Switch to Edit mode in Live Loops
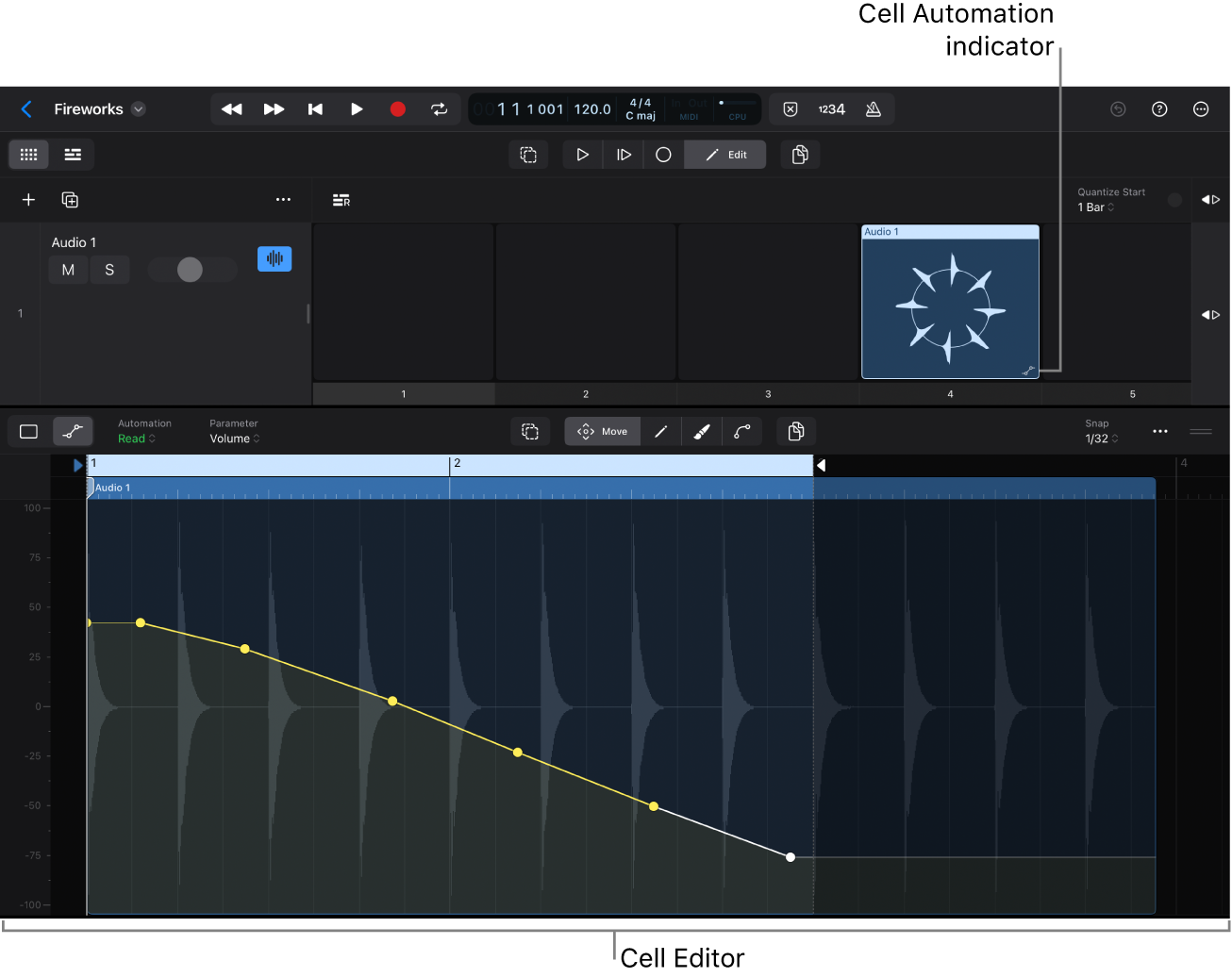This screenshot has width=1232, height=977. coord(724,154)
